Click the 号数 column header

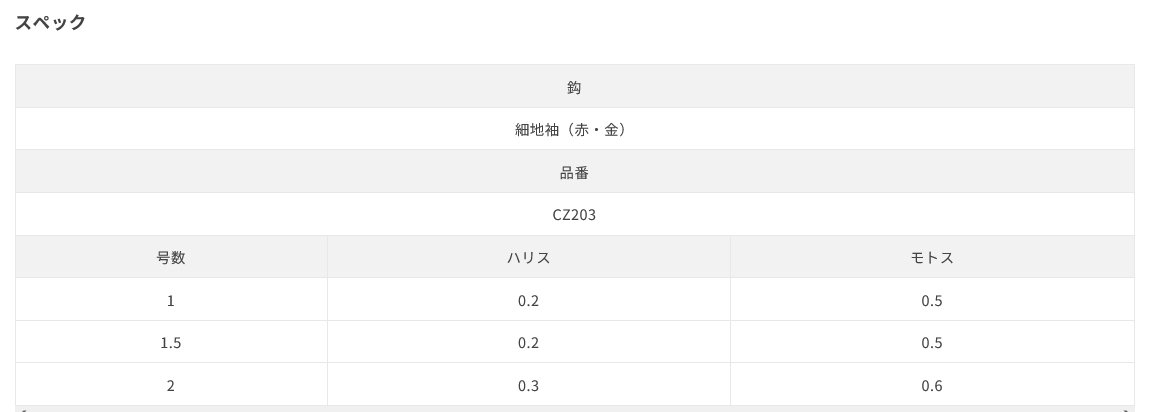click(x=171, y=258)
